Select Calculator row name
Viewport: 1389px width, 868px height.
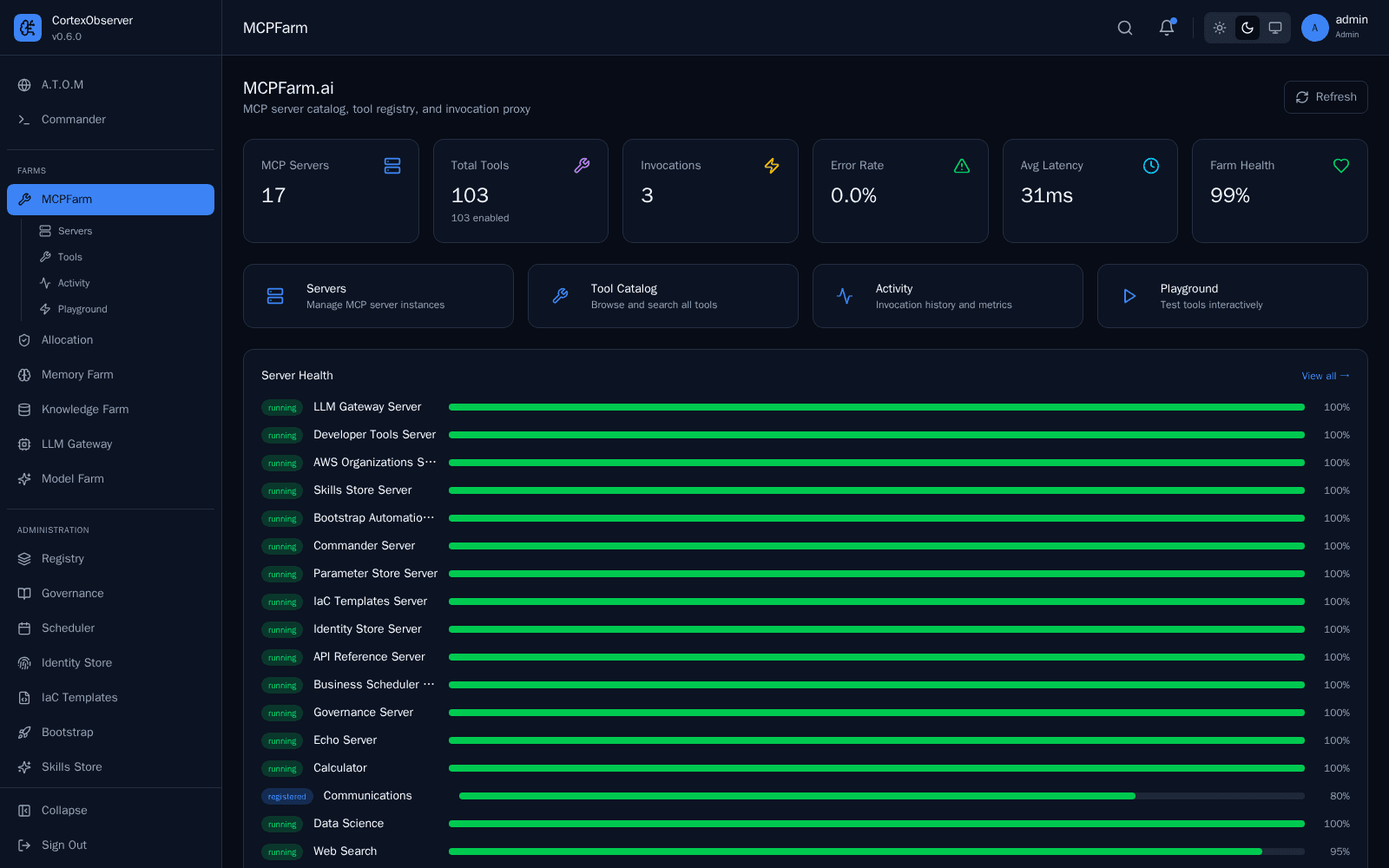[x=339, y=768]
